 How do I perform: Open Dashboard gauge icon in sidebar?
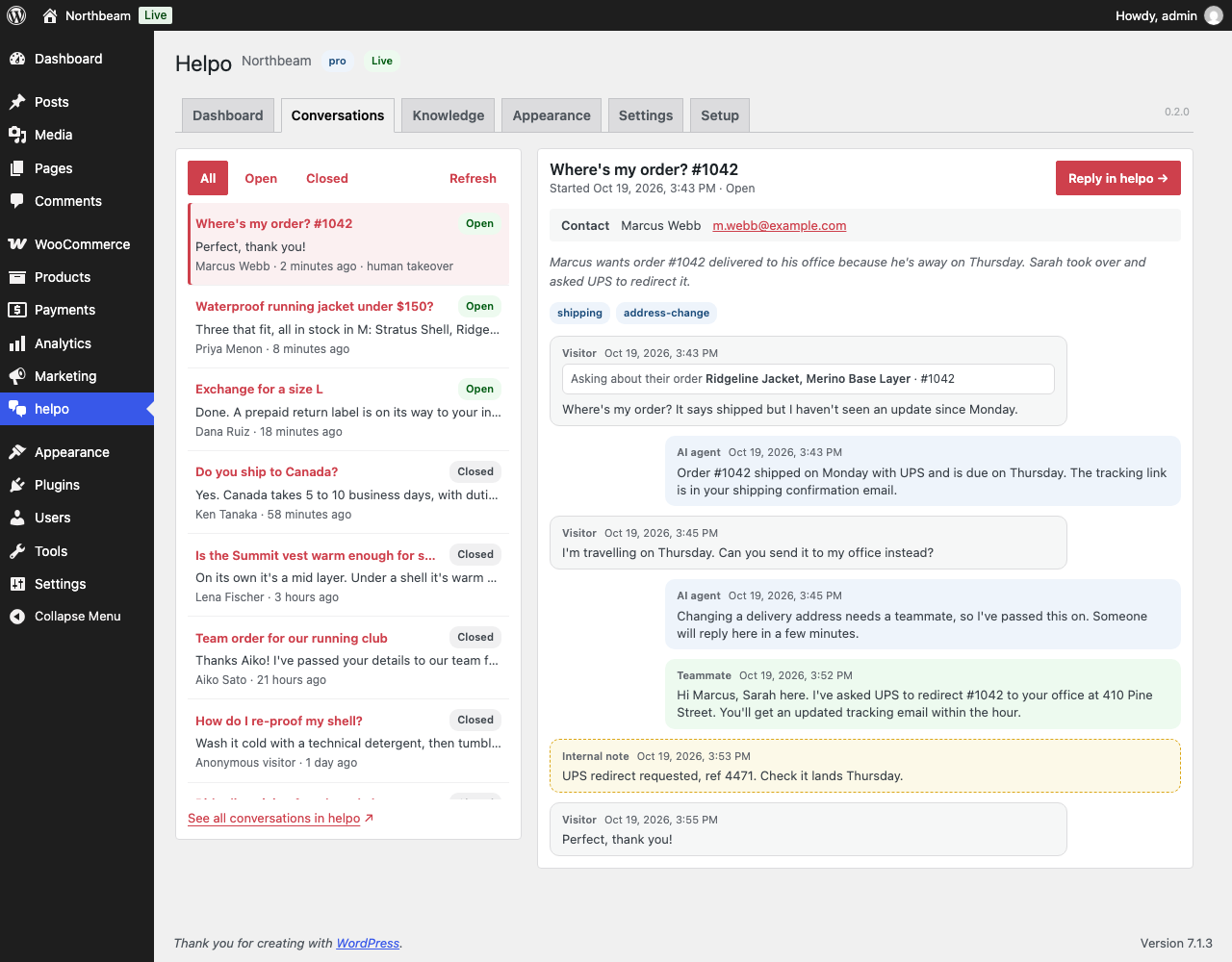pos(17,59)
